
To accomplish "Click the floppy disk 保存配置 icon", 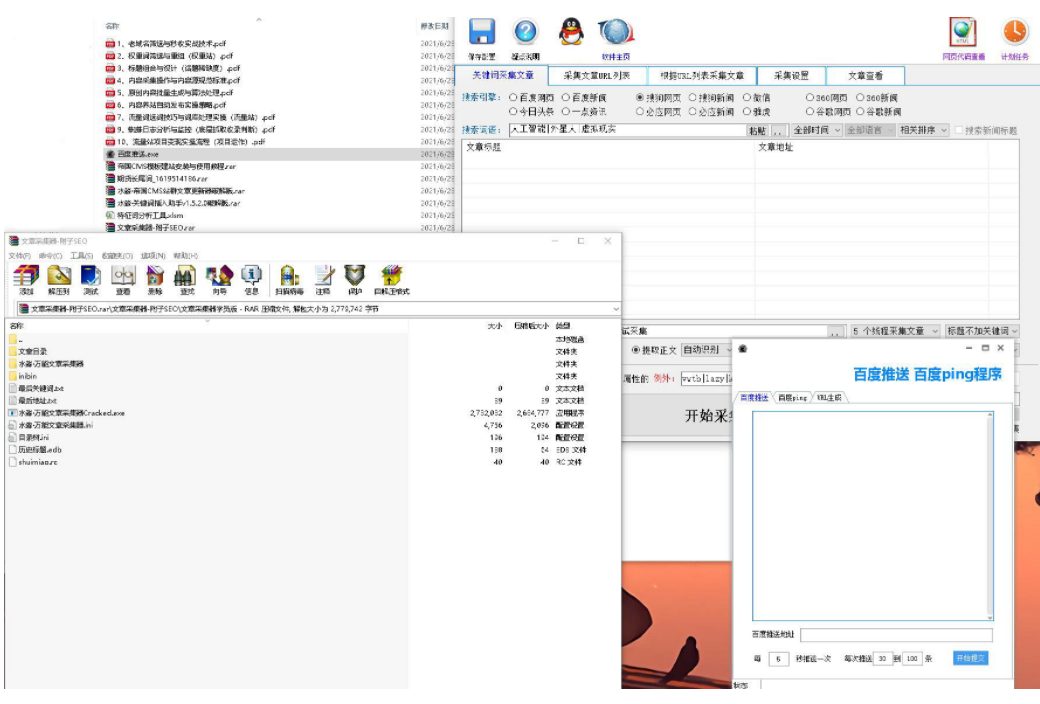I will (482, 35).
